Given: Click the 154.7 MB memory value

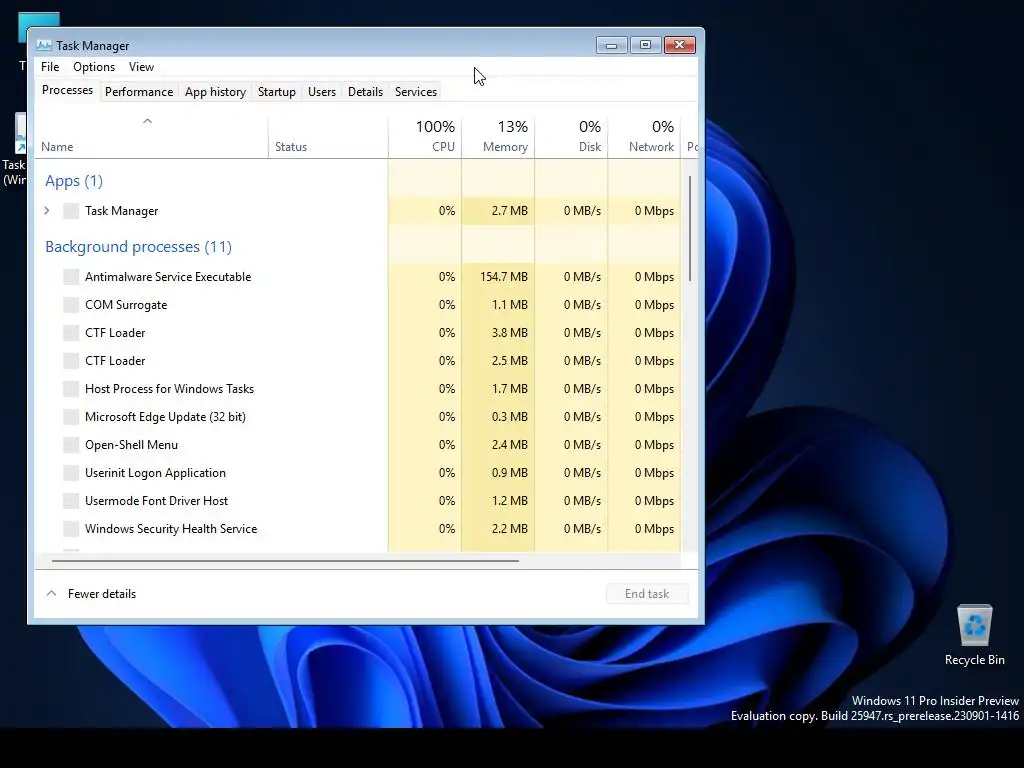Looking at the screenshot, I should [x=504, y=277].
